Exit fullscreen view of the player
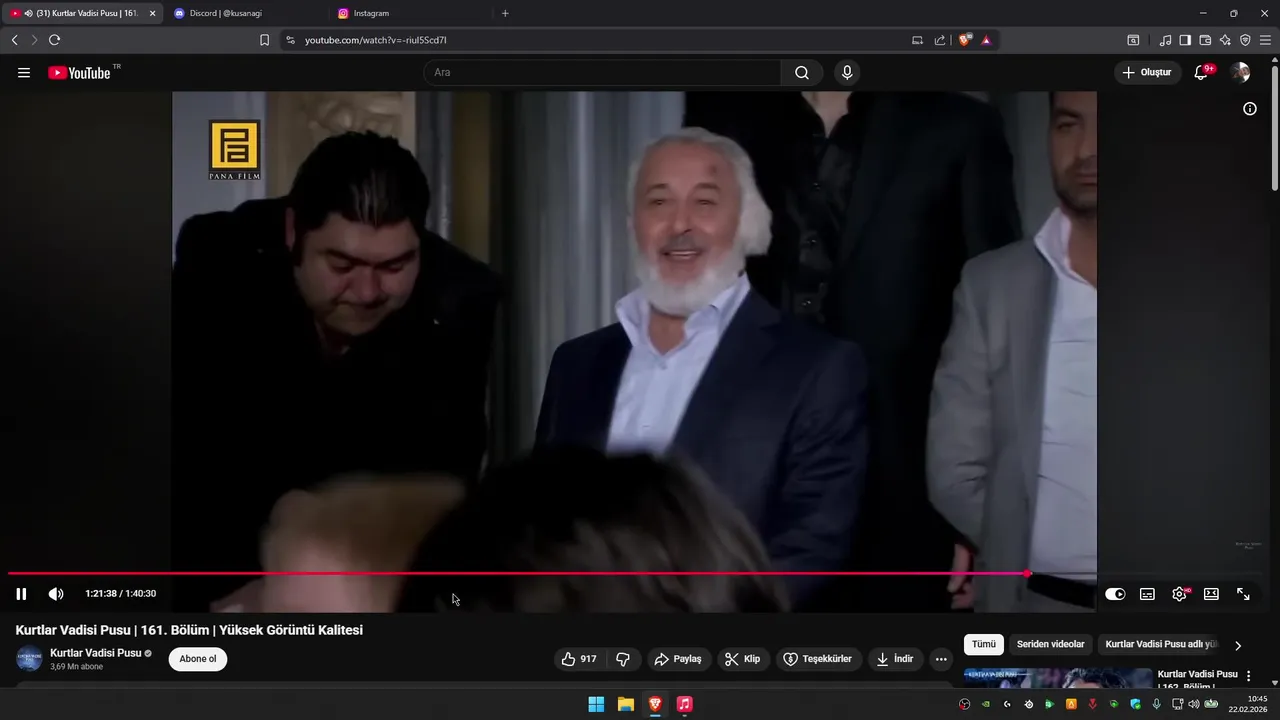The height and width of the screenshot is (720, 1280). (1243, 594)
